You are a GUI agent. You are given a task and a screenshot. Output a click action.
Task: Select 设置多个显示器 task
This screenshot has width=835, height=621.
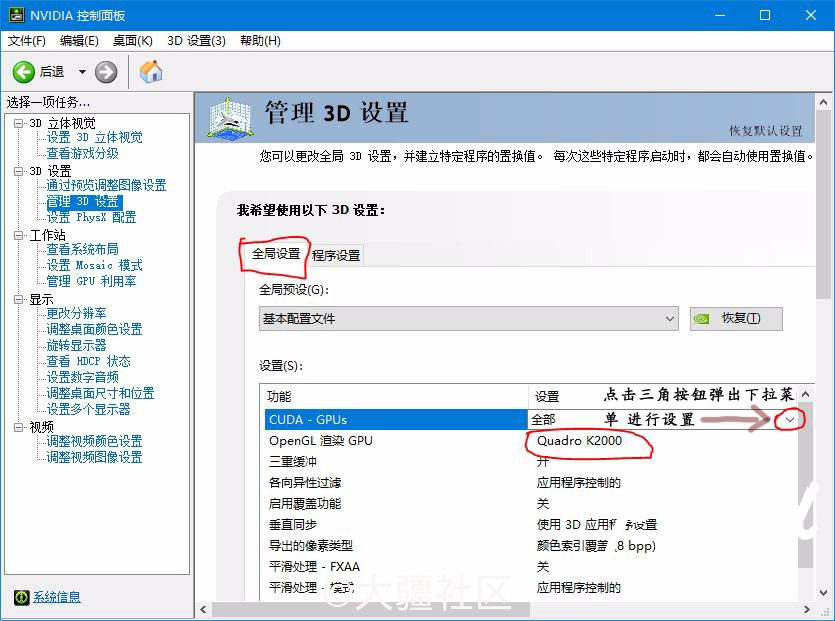click(88, 409)
